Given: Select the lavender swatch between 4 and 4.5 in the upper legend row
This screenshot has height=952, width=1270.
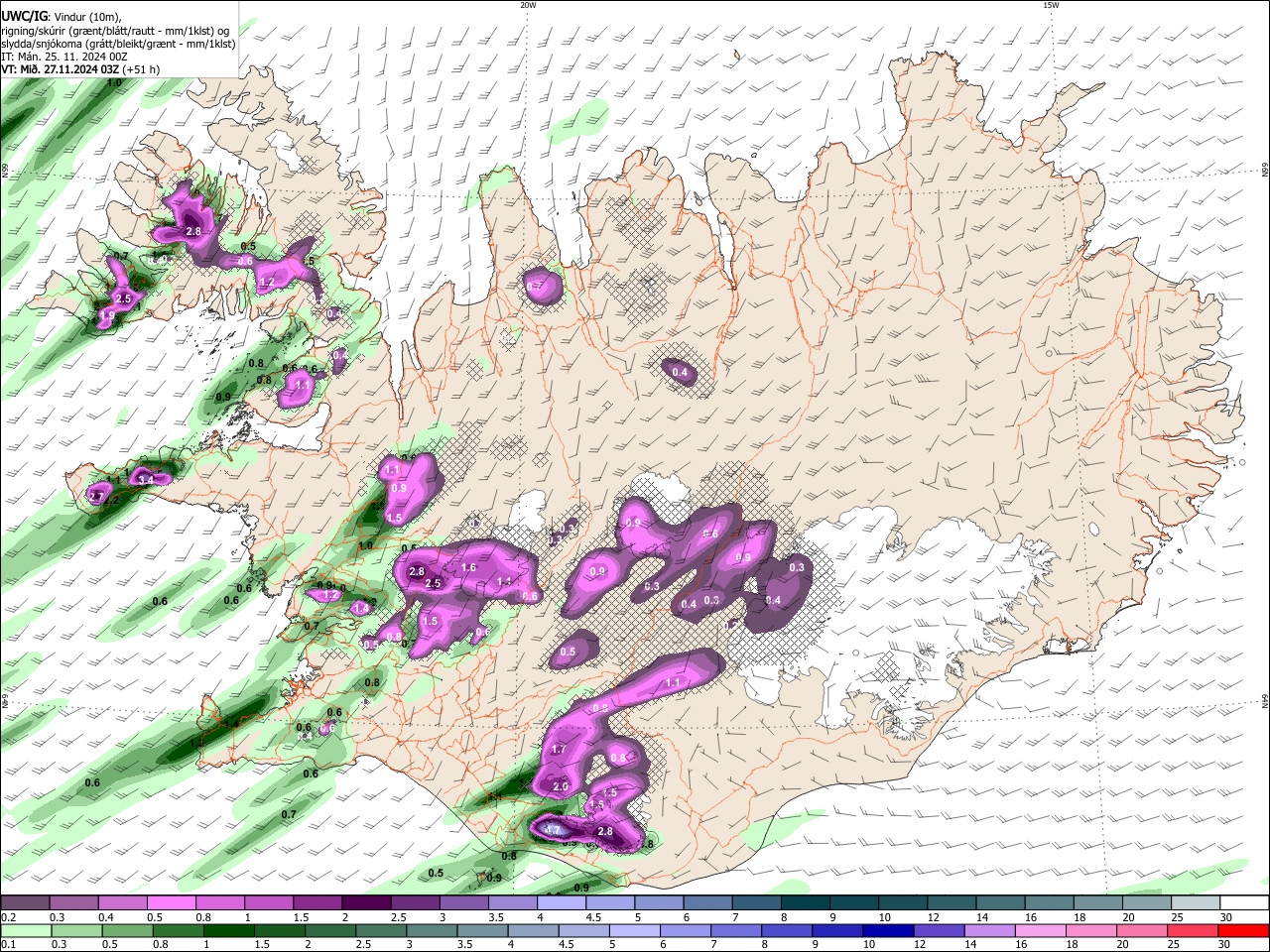Looking at the screenshot, I should point(560,903).
